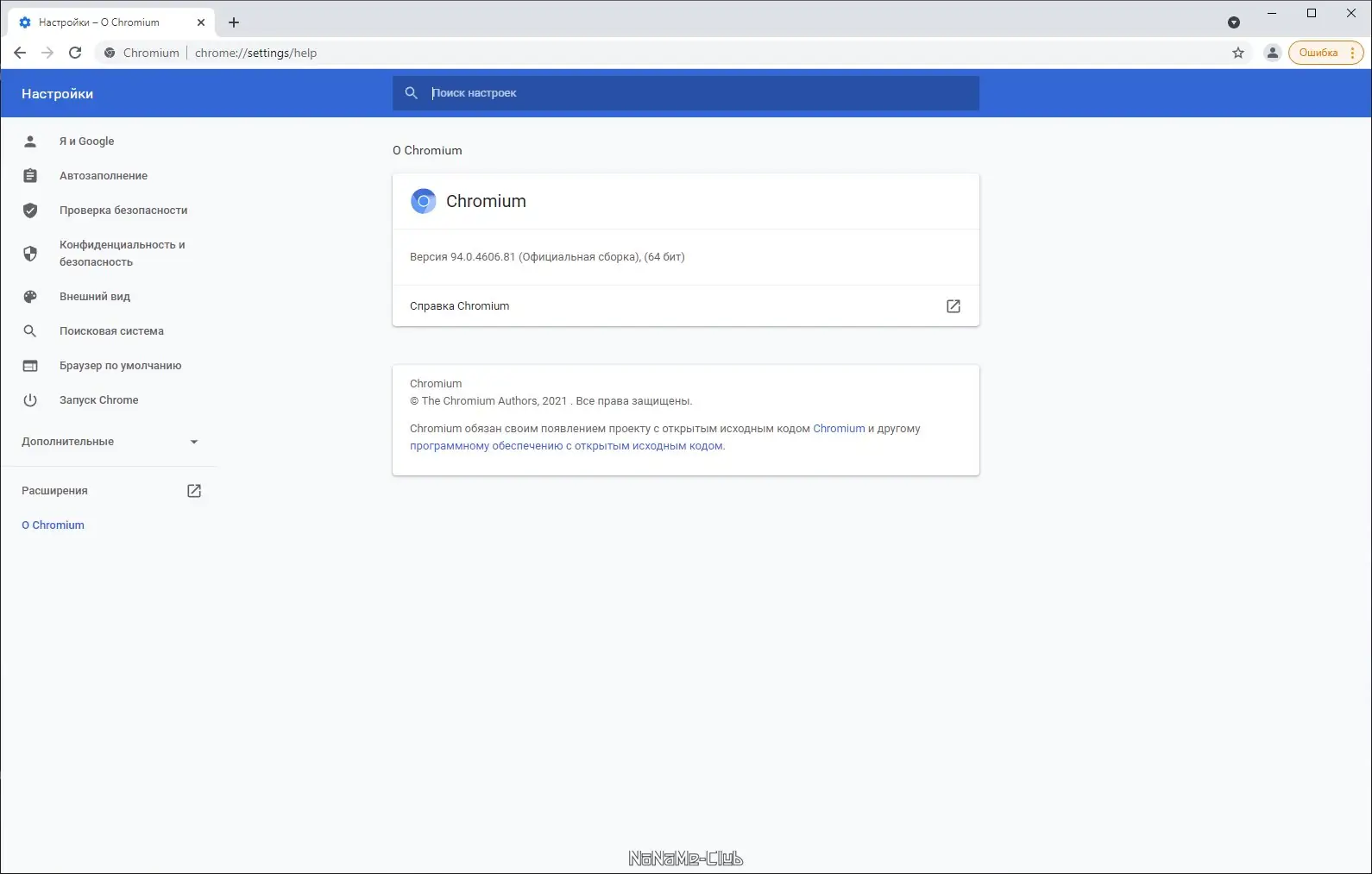Click the Chromium site info icon in address bar

[x=110, y=53]
